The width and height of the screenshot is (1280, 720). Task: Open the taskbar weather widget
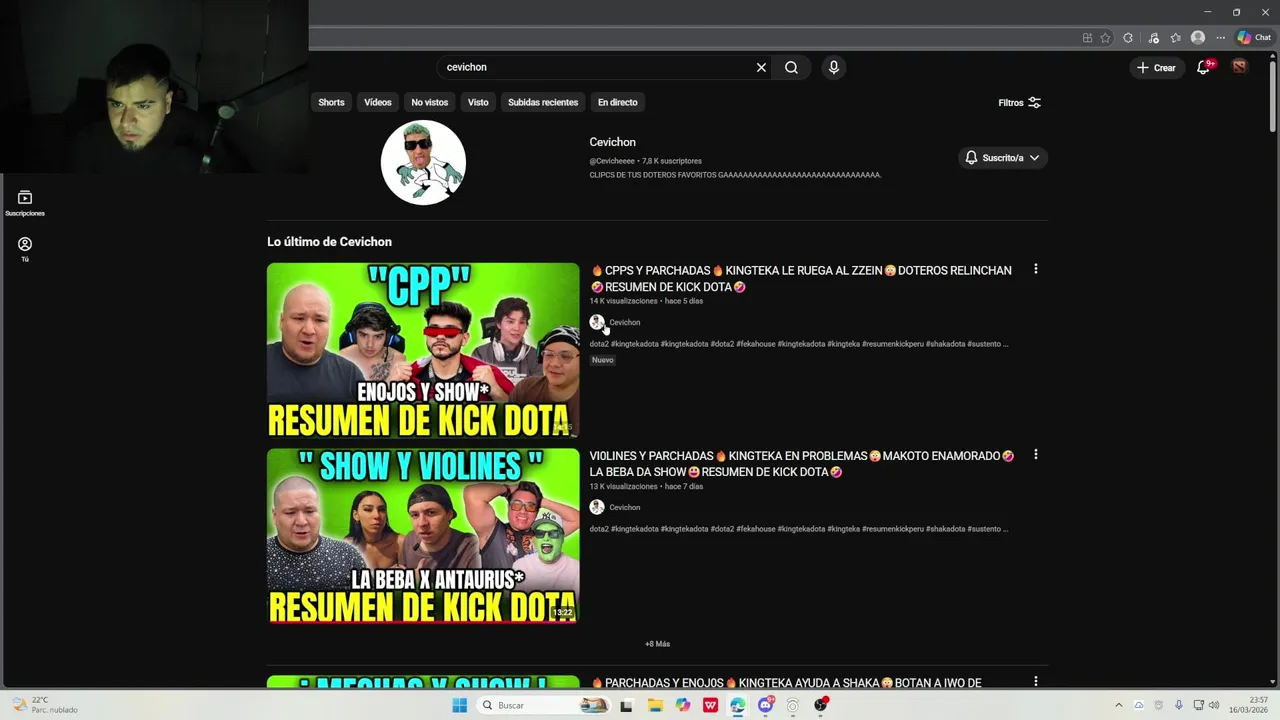pos(46,705)
